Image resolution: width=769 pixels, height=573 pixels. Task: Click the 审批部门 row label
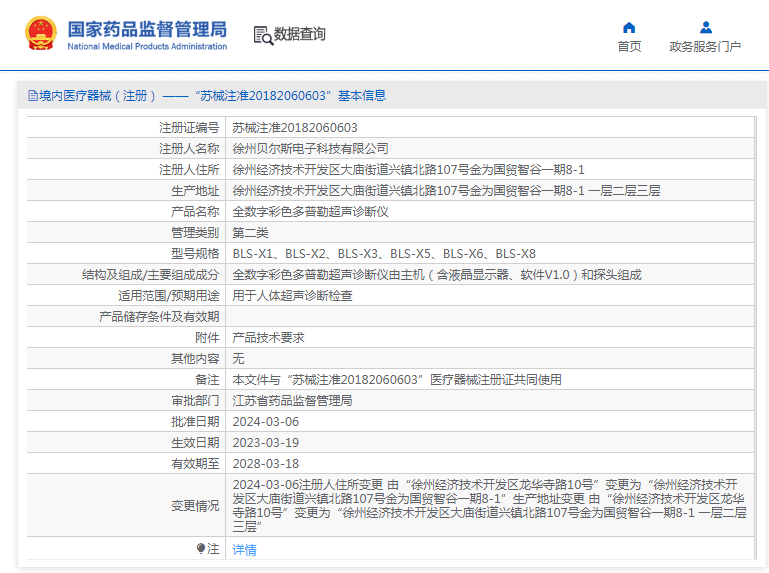pos(195,401)
